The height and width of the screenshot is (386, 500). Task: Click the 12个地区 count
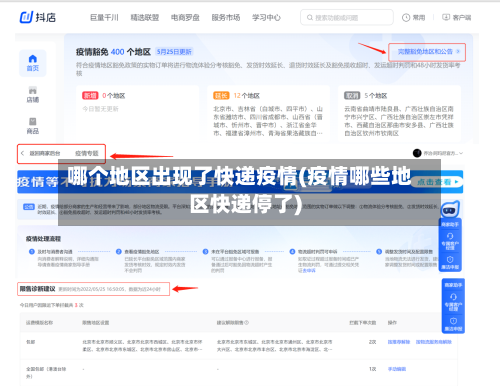247,96
